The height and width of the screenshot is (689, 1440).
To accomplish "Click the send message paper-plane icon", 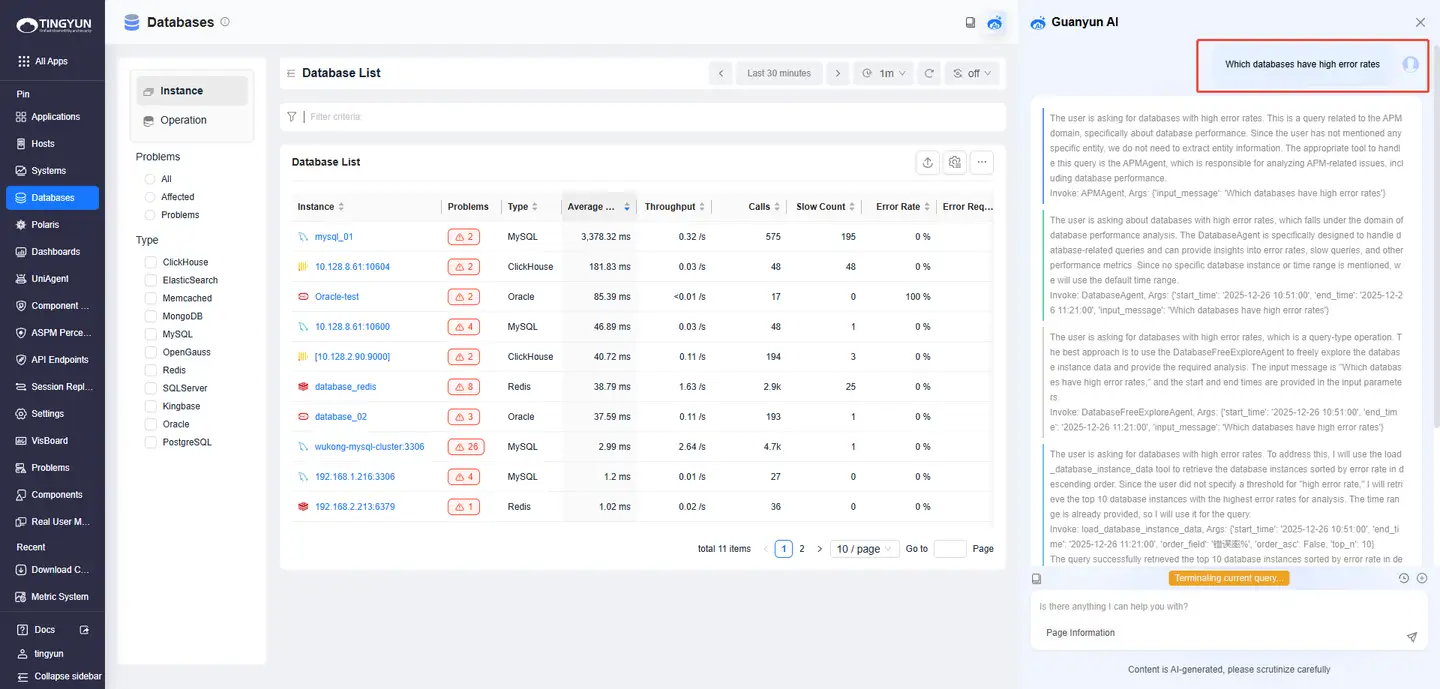I will [1411, 636].
